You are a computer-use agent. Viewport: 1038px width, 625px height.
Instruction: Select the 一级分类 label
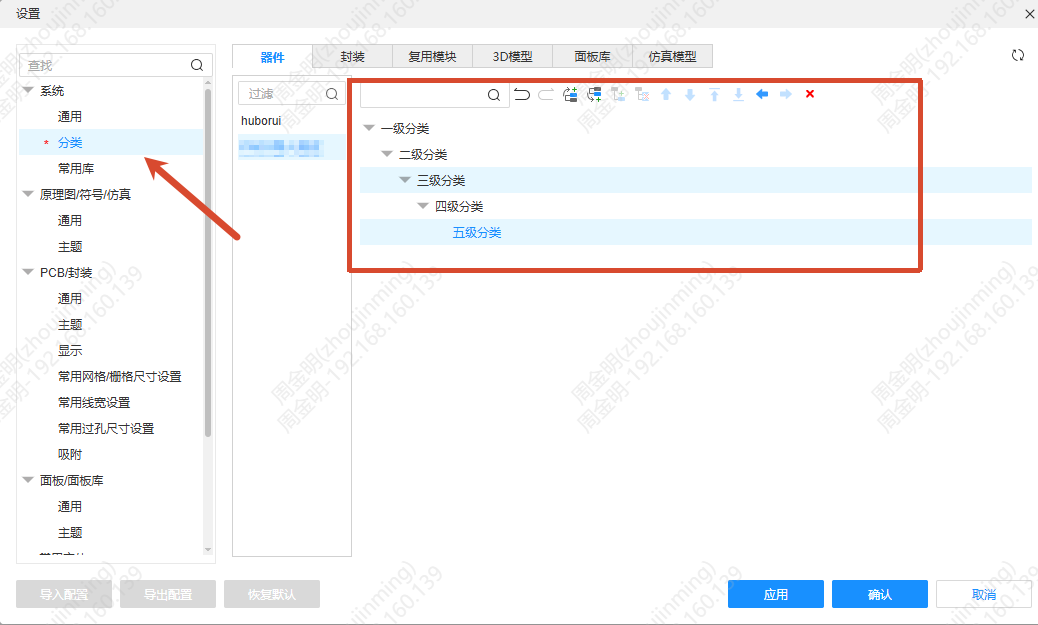(x=405, y=128)
